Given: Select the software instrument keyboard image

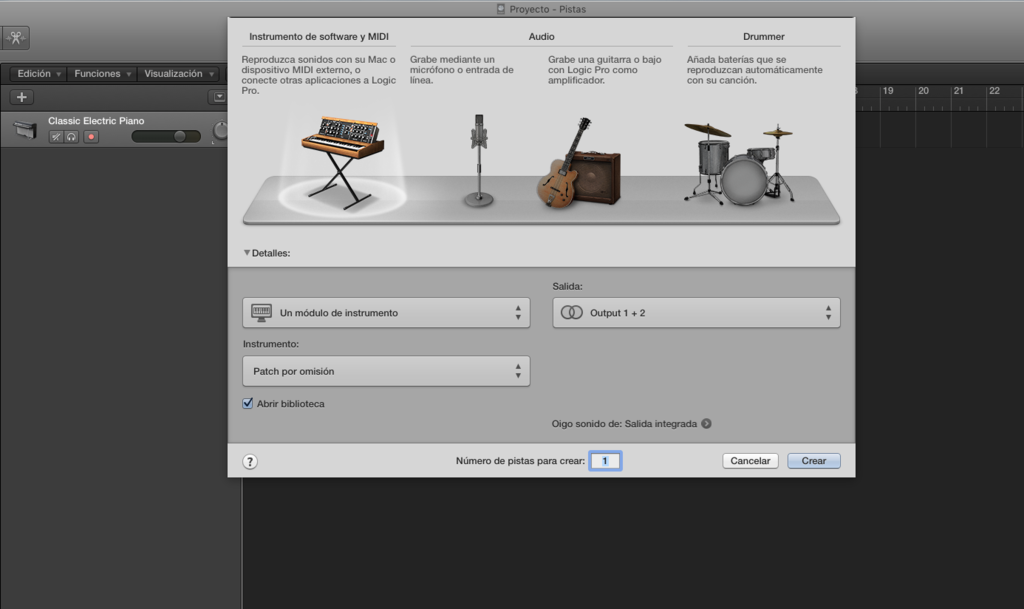Looking at the screenshot, I should [342, 162].
